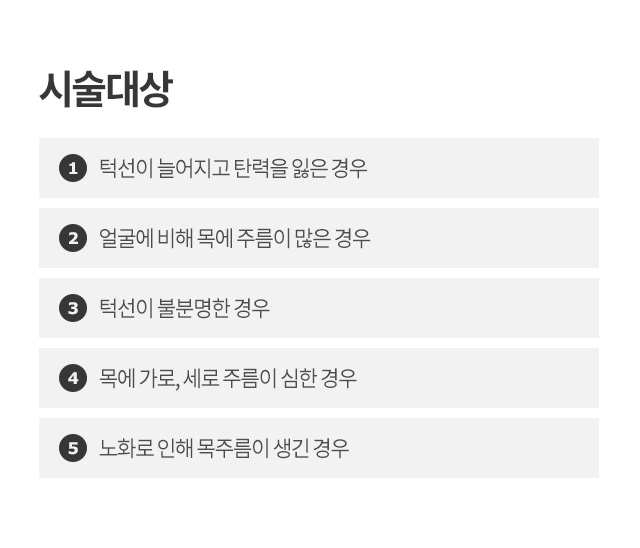Image resolution: width=640 pixels, height=548 pixels.
Task: Click the text 얼굴에 비해 목에 주름이 많은 경우
Action: 235,238
